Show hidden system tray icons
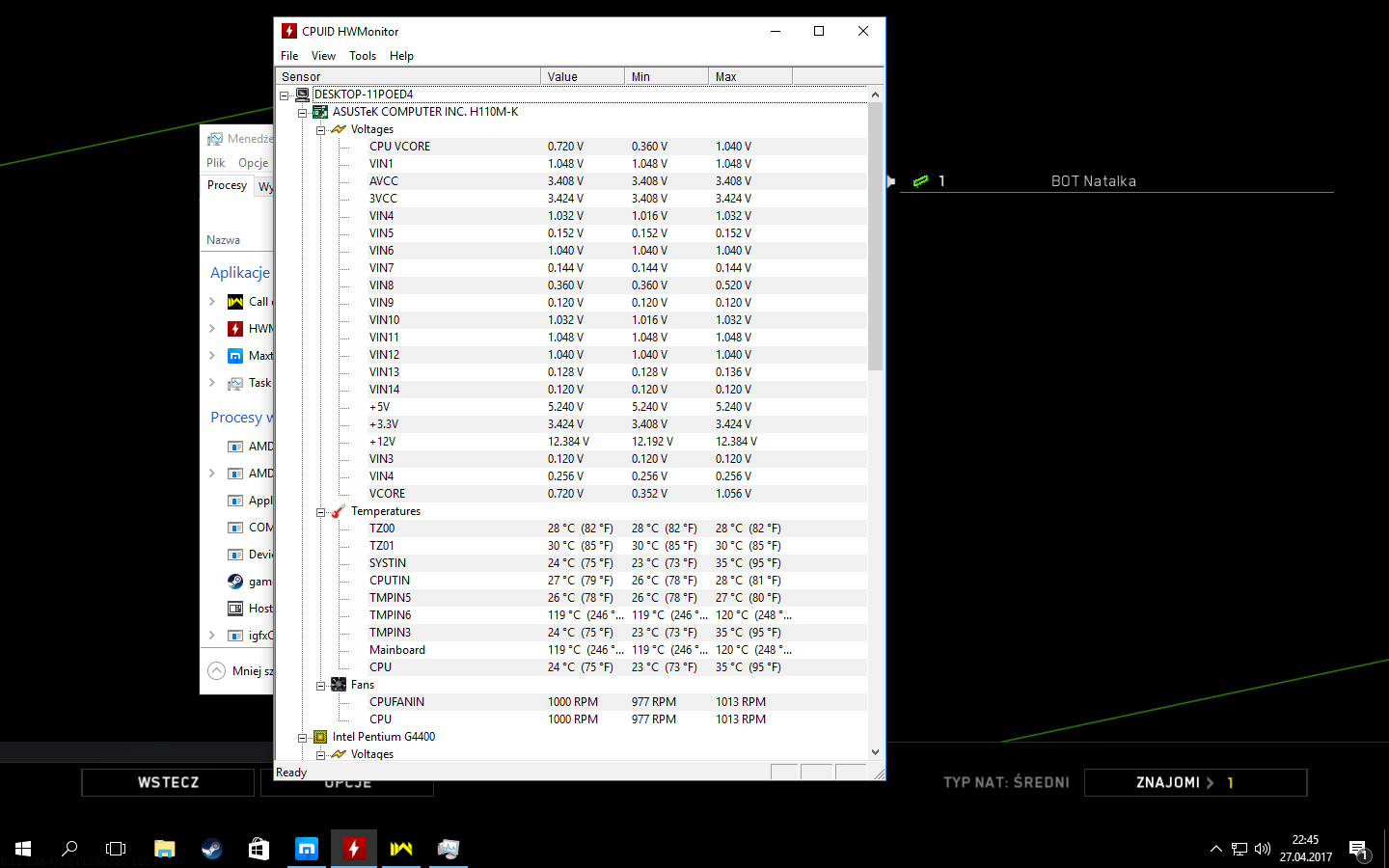 point(1215,849)
